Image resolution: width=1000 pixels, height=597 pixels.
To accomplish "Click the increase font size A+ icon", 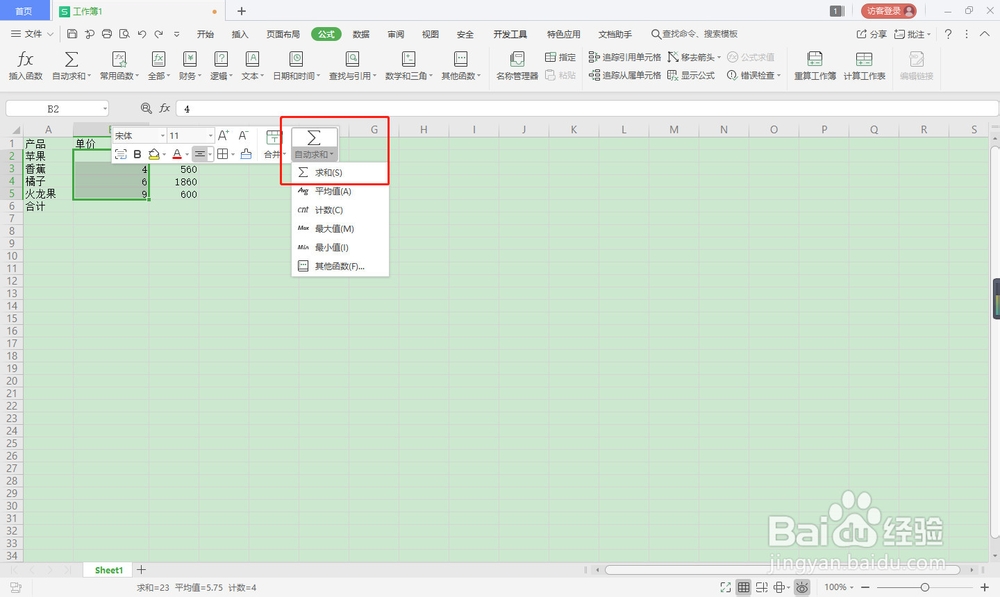I will coord(223,135).
